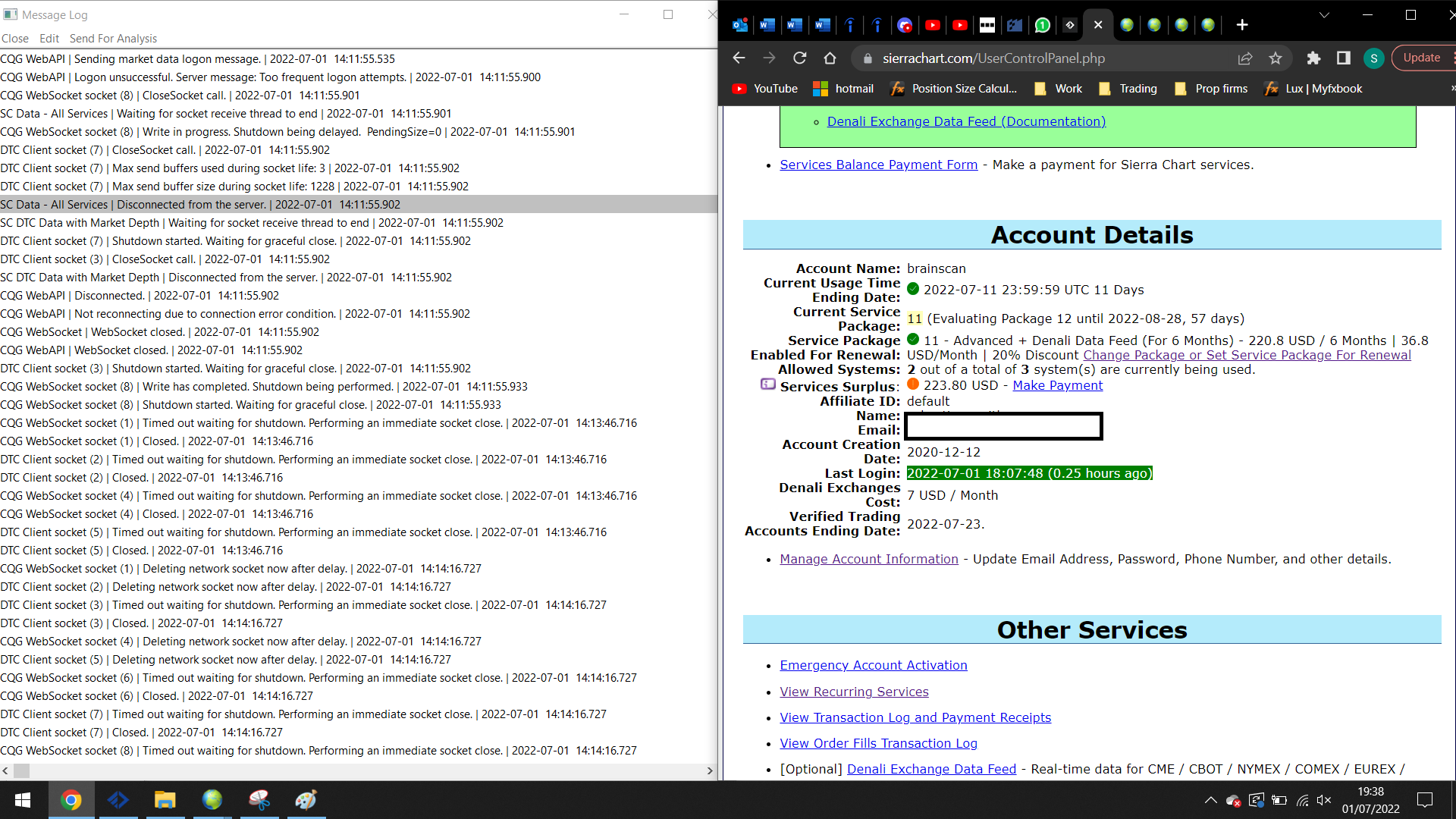This screenshot has width=1456, height=819.
Task: Click the services surplus message icon
Action: pos(767,384)
